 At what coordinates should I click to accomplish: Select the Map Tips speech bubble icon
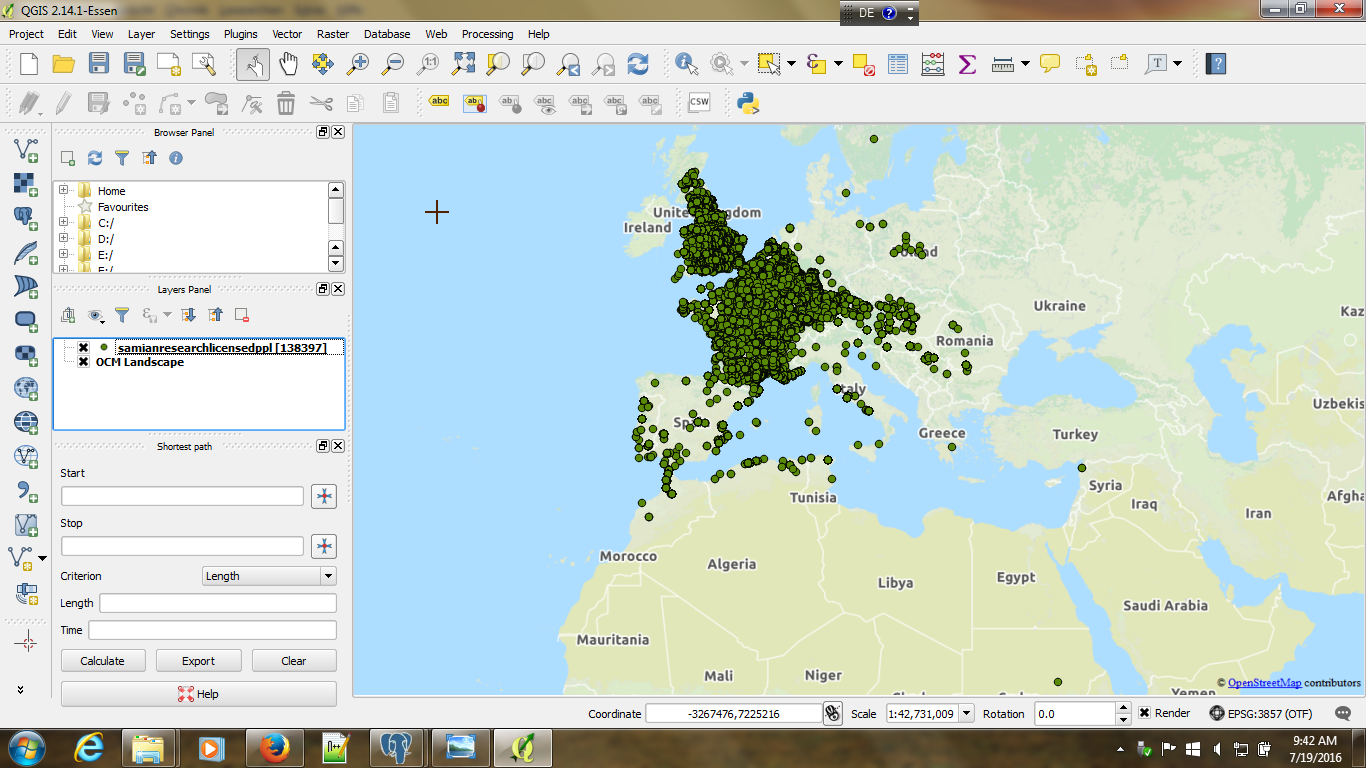(1050, 64)
